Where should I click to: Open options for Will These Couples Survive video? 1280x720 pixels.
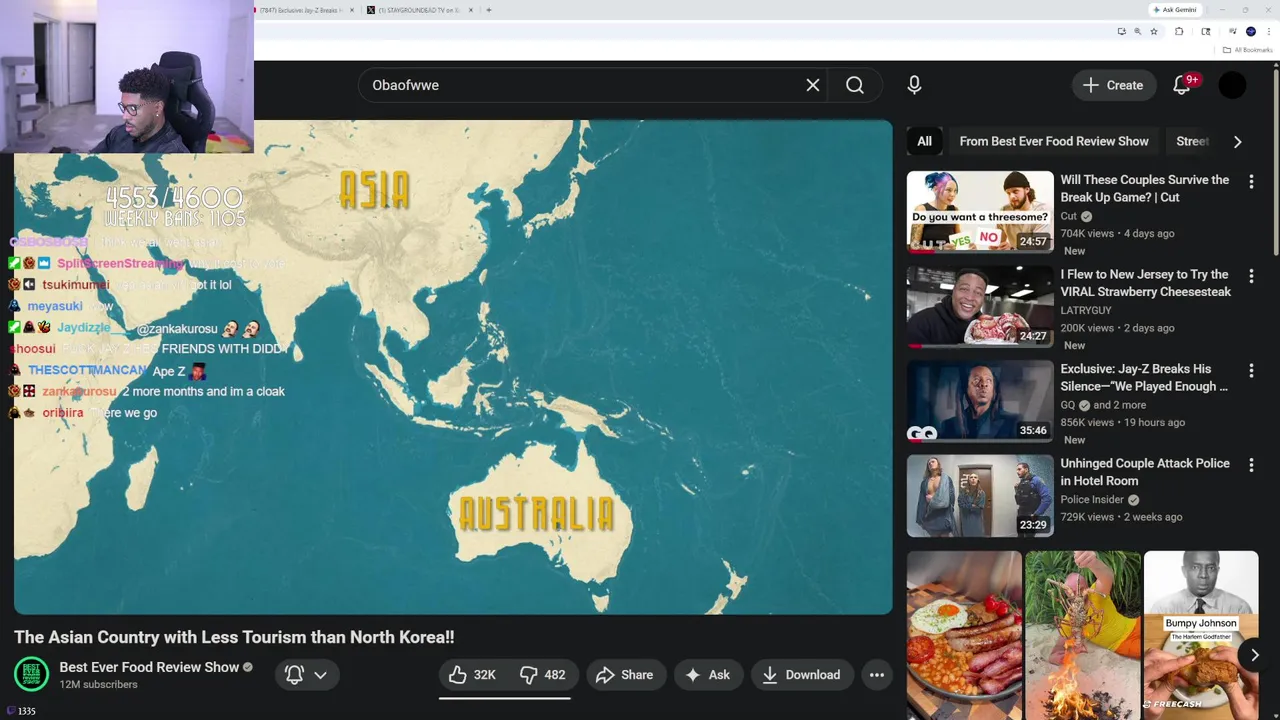click(x=1251, y=181)
